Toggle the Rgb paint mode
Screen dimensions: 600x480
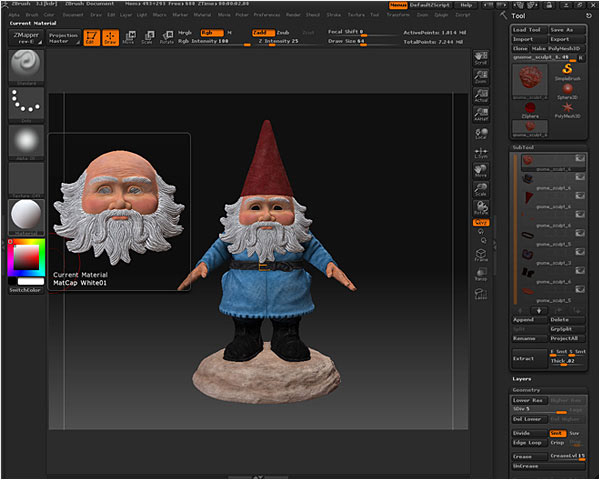coord(212,33)
